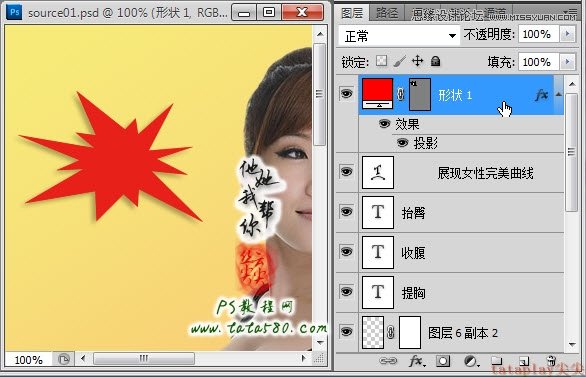Click document horizontal scroll right arrow
Viewport: 586px width, 377px height.
(x=304, y=359)
